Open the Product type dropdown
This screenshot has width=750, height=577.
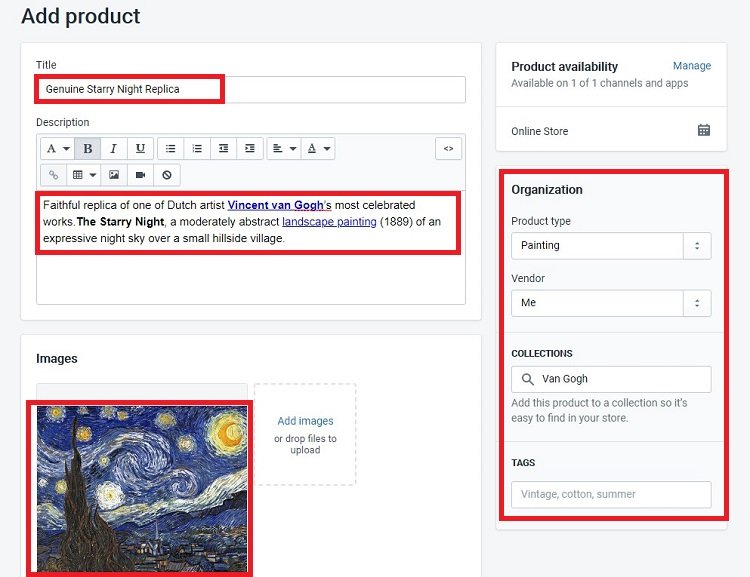(x=611, y=245)
